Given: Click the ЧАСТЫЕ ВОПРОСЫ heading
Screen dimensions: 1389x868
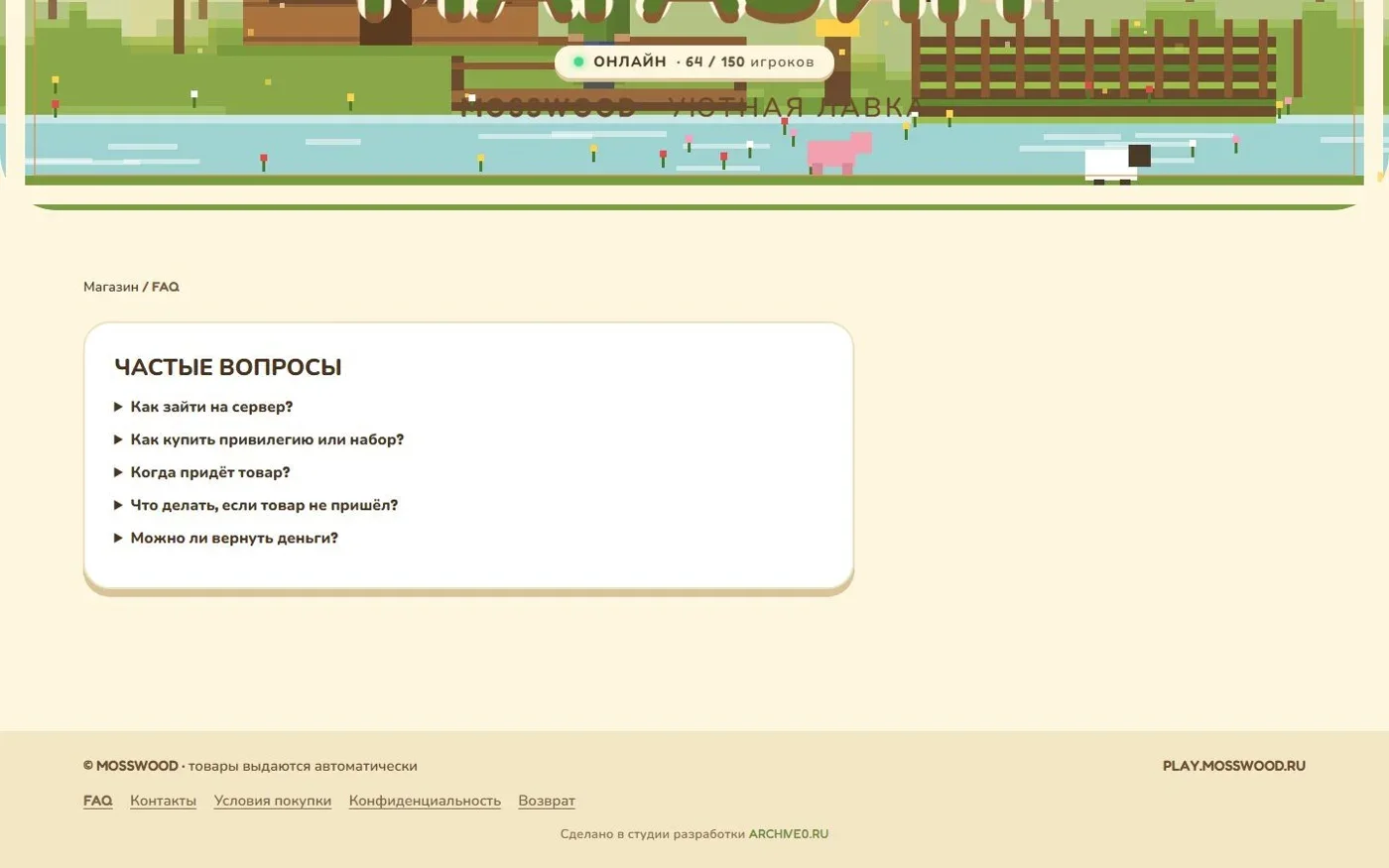Looking at the screenshot, I should 228,367.
